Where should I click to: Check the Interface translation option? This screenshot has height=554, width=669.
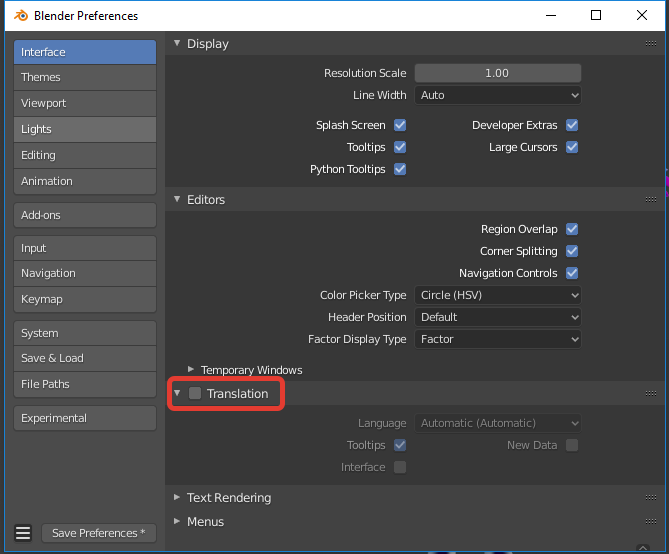click(400, 467)
